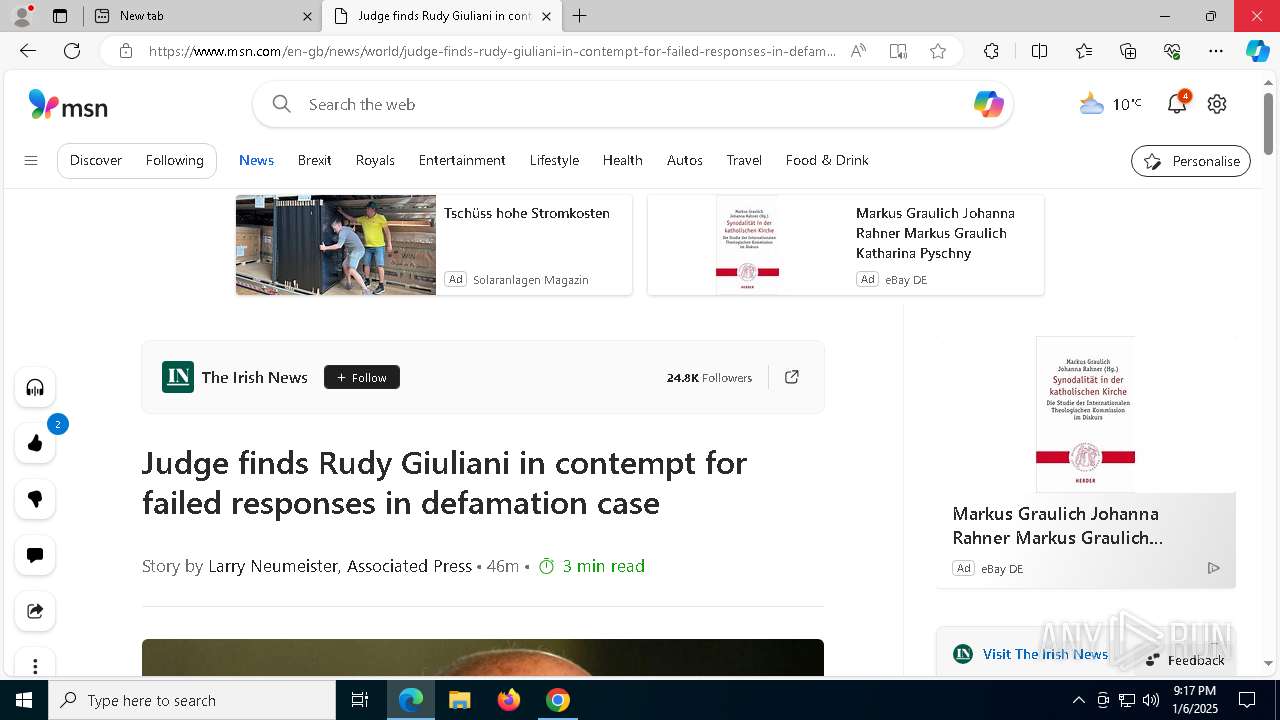The width and height of the screenshot is (1280, 720).
Task: Click the Personalise button
Action: pos(1191,161)
